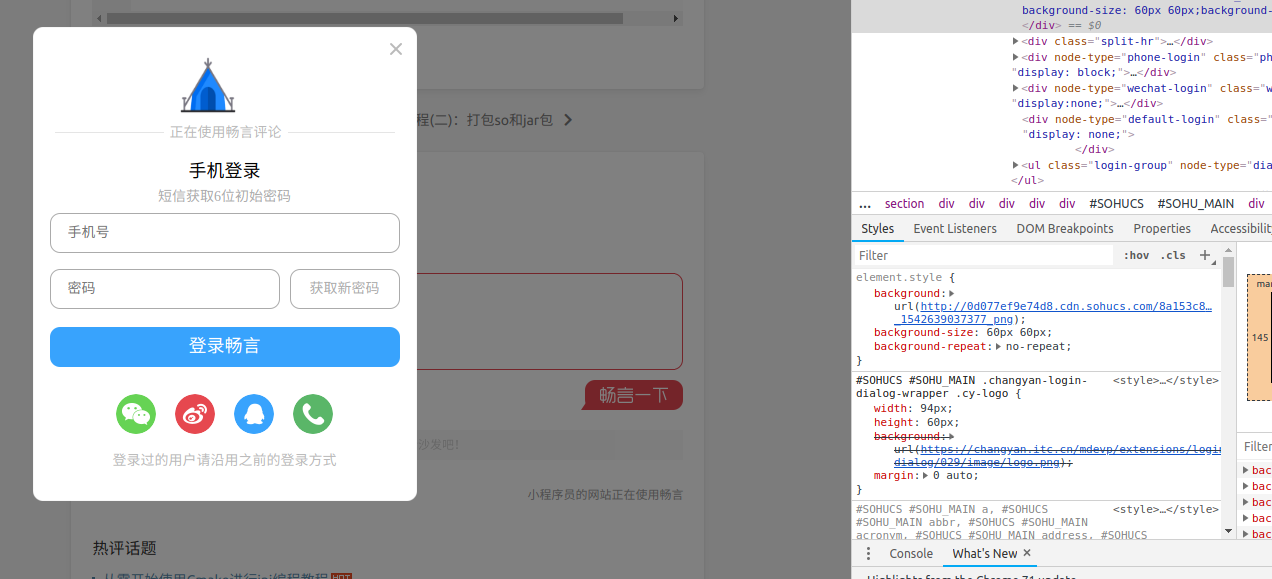This screenshot has height=579, width=1272.
Task: Open the Properties tab
Action: (x=1162, y=229)
